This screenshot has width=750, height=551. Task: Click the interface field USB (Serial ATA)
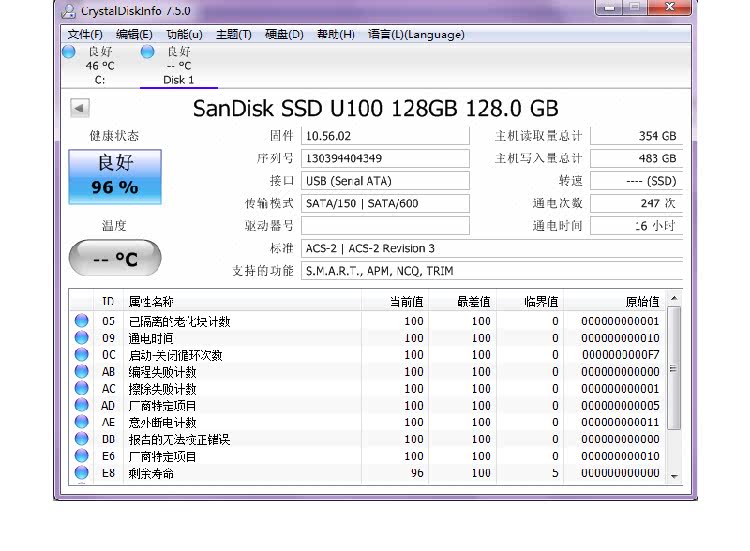(x=385, y=181)
